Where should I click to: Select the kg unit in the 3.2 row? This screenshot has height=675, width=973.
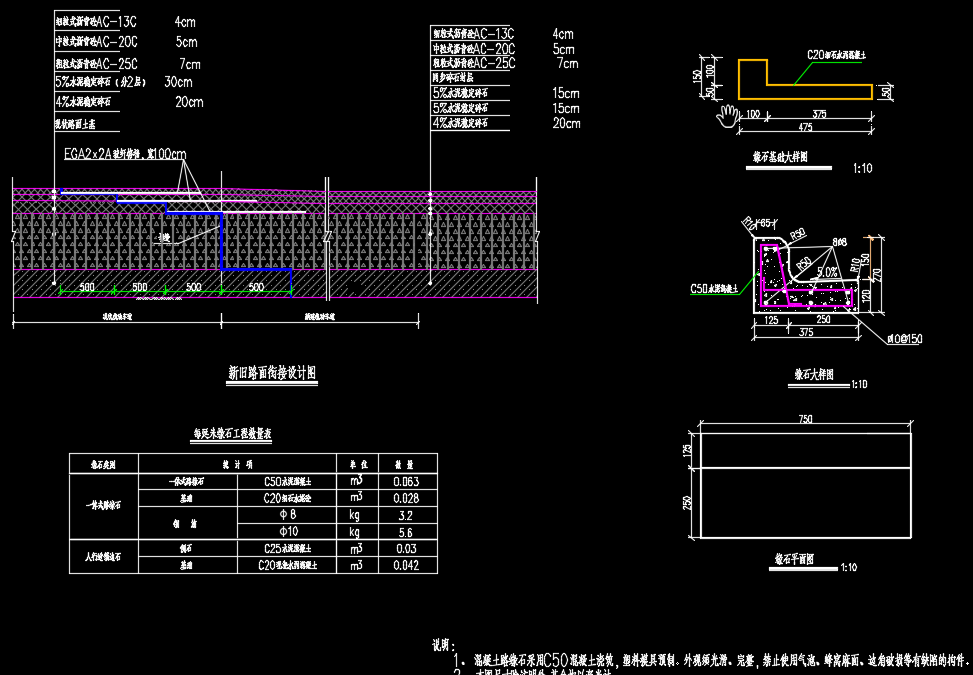coord(354,515)
